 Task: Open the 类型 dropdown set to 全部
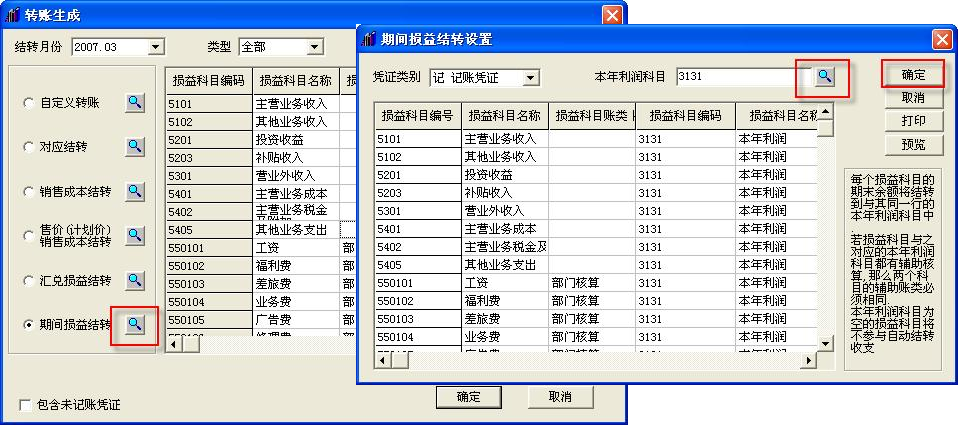(315, 47)
